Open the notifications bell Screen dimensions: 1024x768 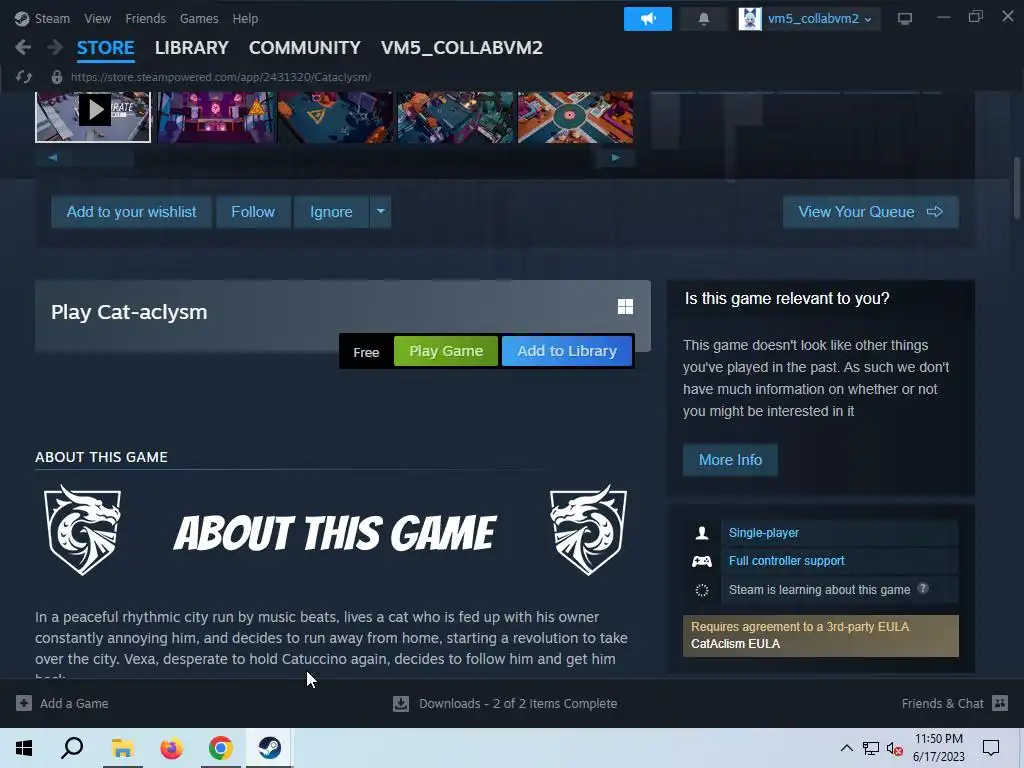click(703, 18)
